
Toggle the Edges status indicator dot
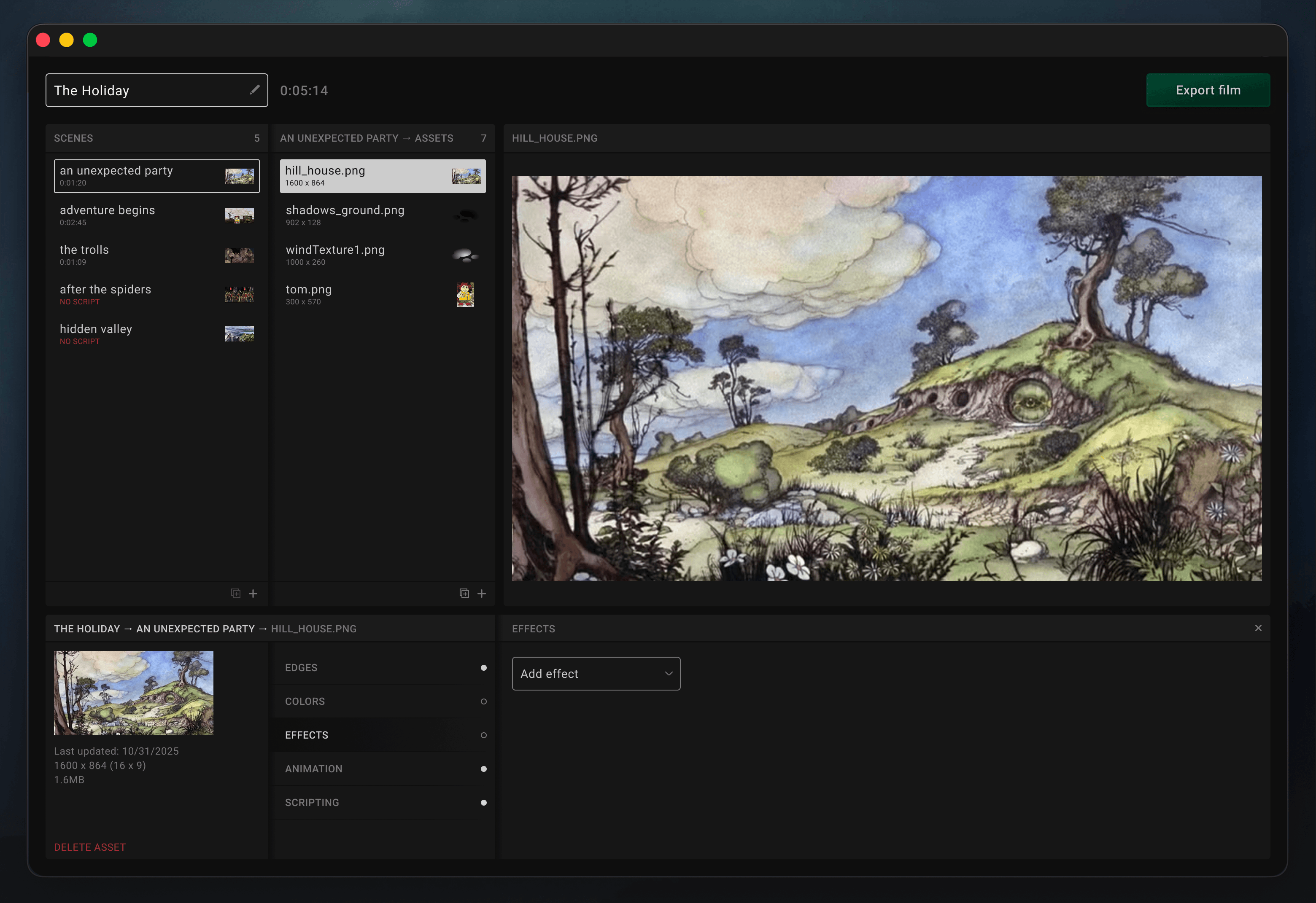pos(484,668)
